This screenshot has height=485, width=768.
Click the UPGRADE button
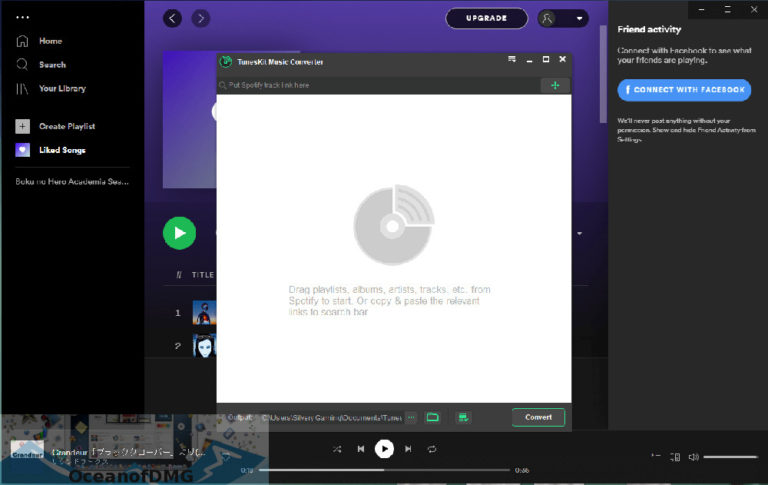pyautogui.click(x=486, y=19)
